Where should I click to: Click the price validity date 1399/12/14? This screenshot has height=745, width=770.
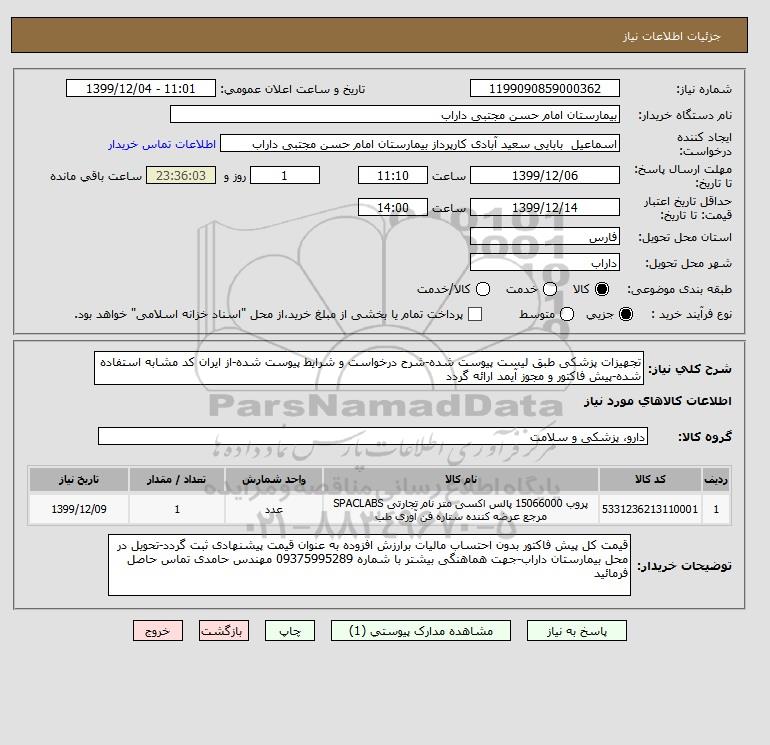[545, 207]
